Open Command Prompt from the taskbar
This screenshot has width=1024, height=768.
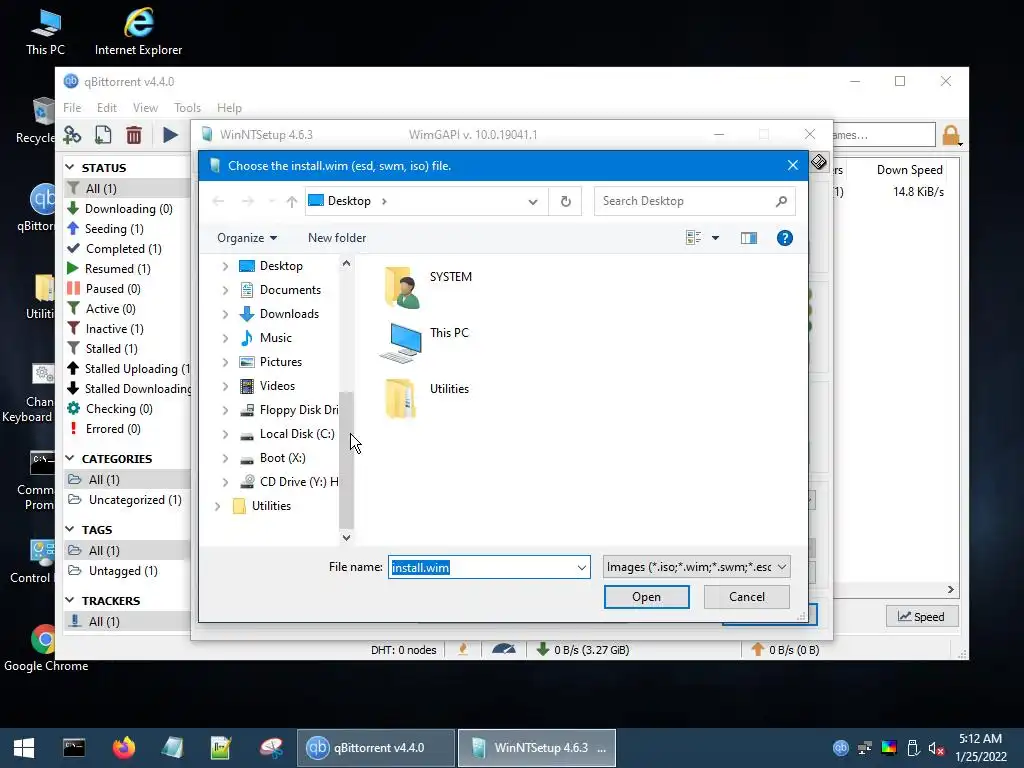pos(74,748)
